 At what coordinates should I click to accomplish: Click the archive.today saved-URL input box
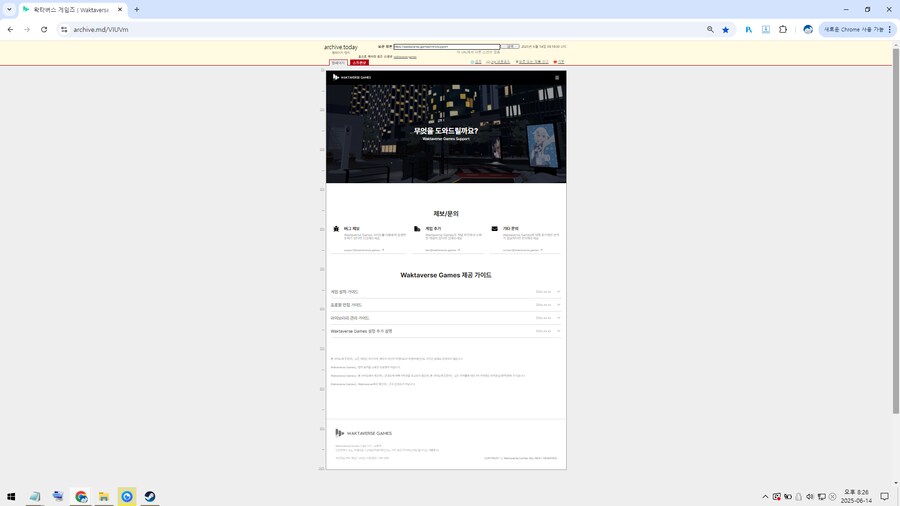coord(447,46)
